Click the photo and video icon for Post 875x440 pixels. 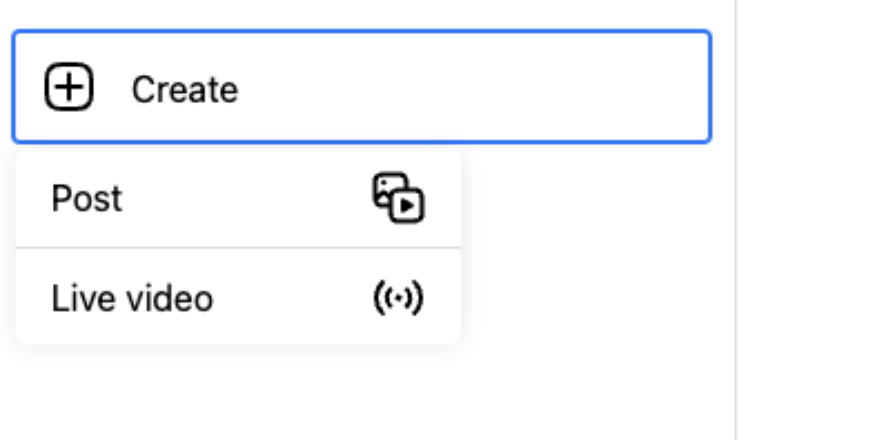coord(398,197)
